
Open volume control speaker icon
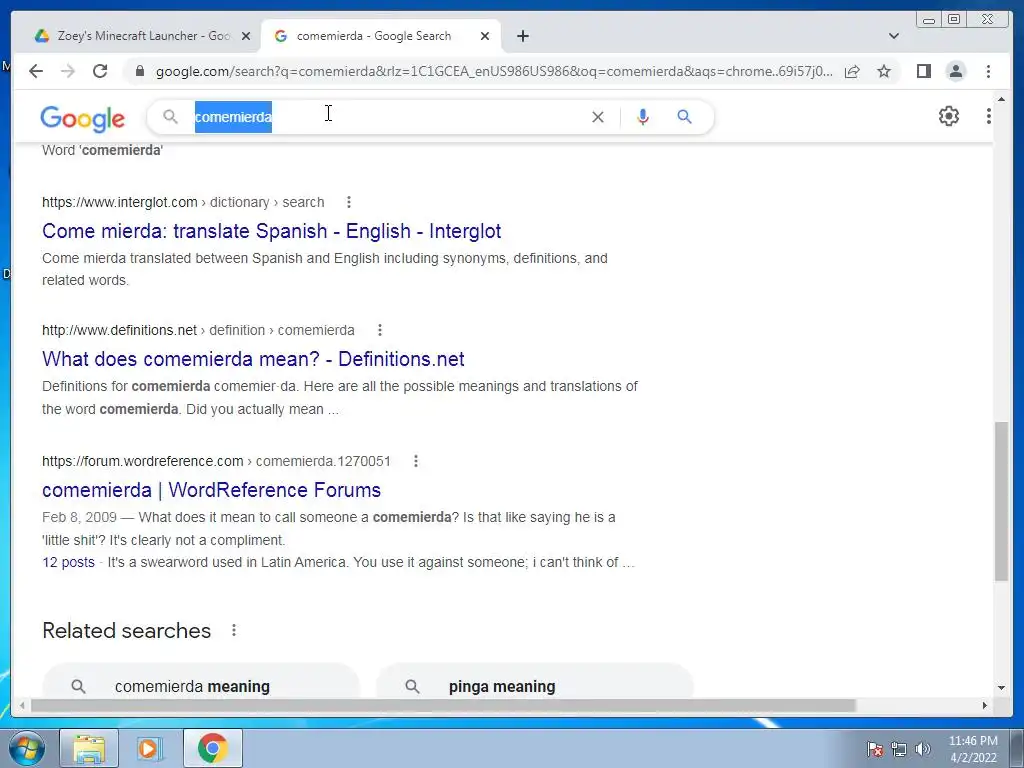pyautogui.click(x=923, y=749)
